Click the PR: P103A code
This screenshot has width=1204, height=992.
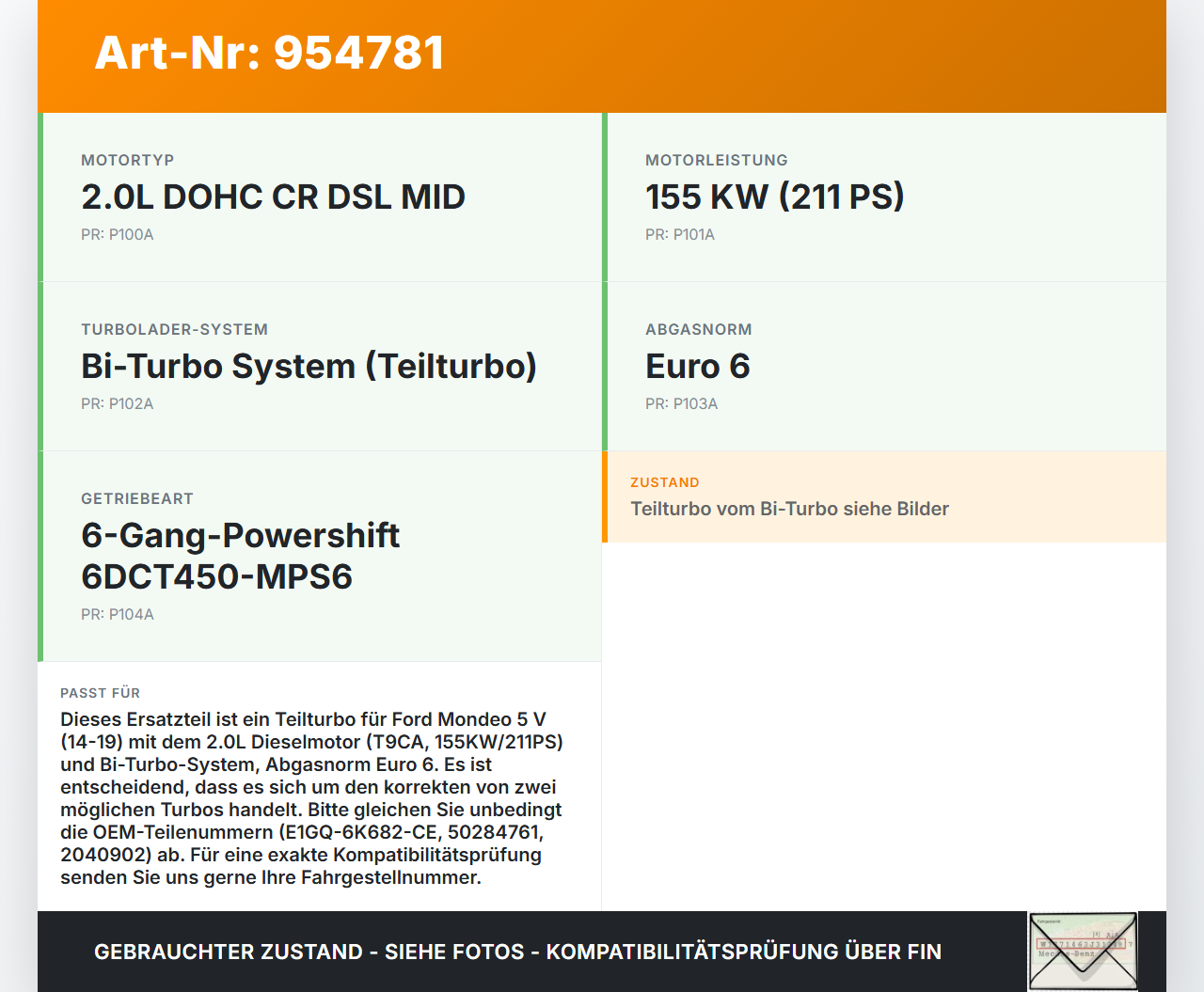point(682,404)
